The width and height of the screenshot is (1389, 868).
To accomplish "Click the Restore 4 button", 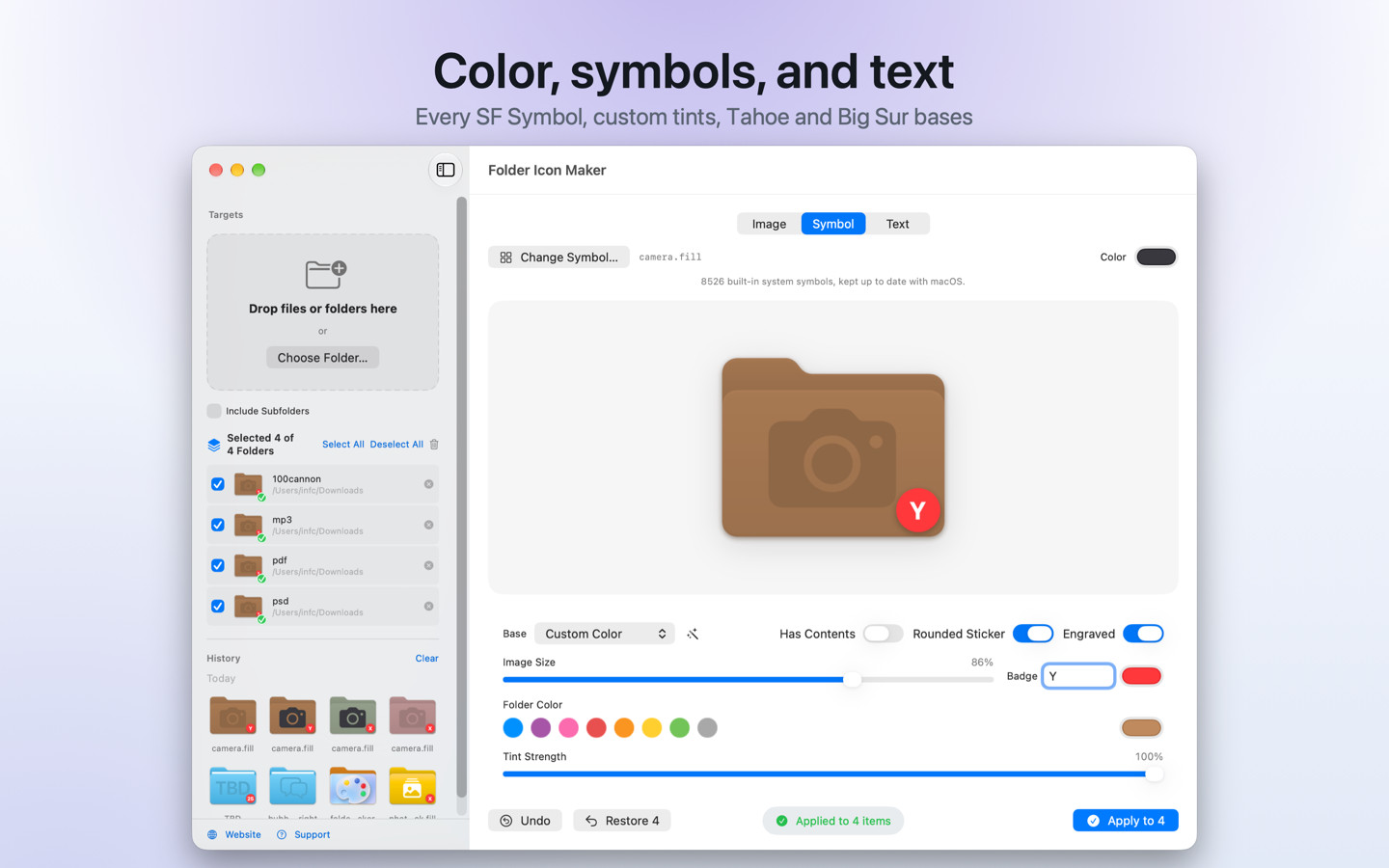I will click(622, 821).
